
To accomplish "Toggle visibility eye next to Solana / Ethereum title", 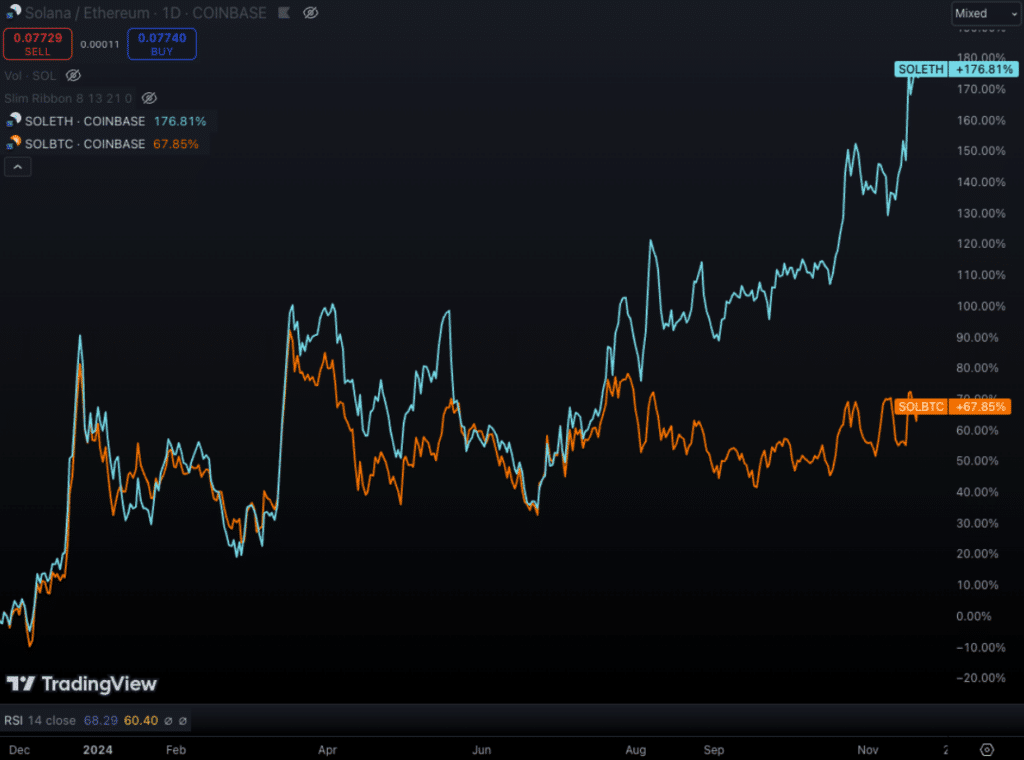I will pos(311,12).
